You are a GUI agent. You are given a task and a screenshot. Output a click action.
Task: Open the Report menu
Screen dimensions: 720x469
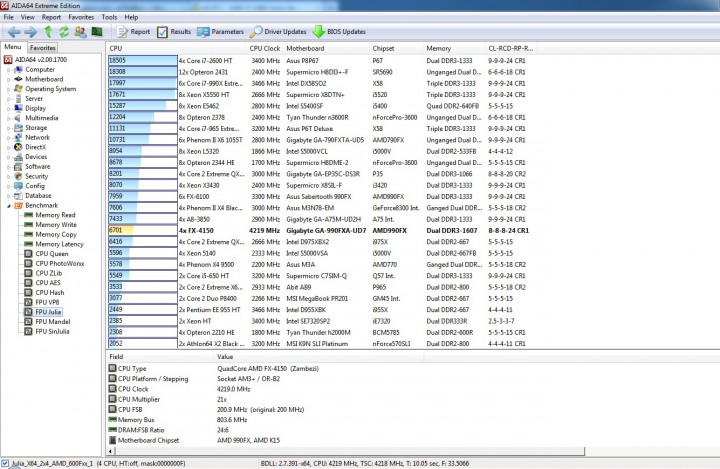pos(51,17)
